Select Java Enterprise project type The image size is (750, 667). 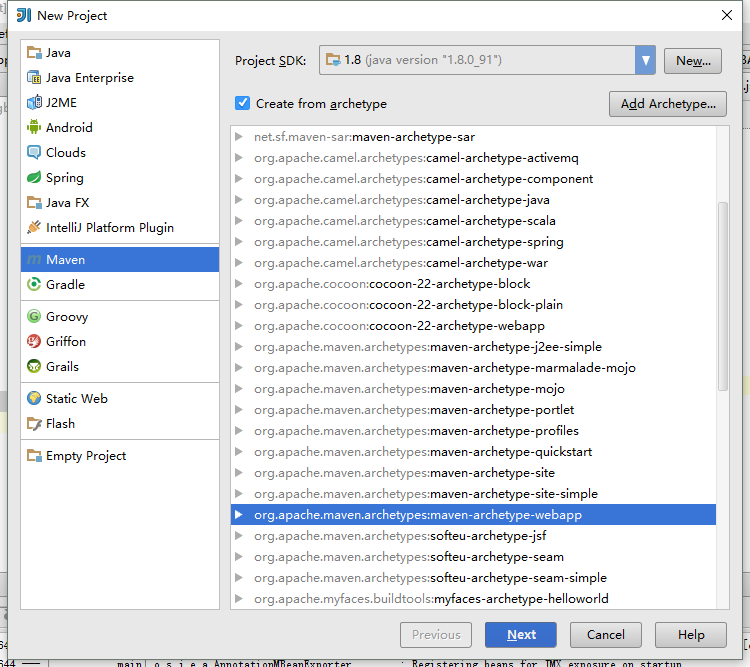click(89, 78)
